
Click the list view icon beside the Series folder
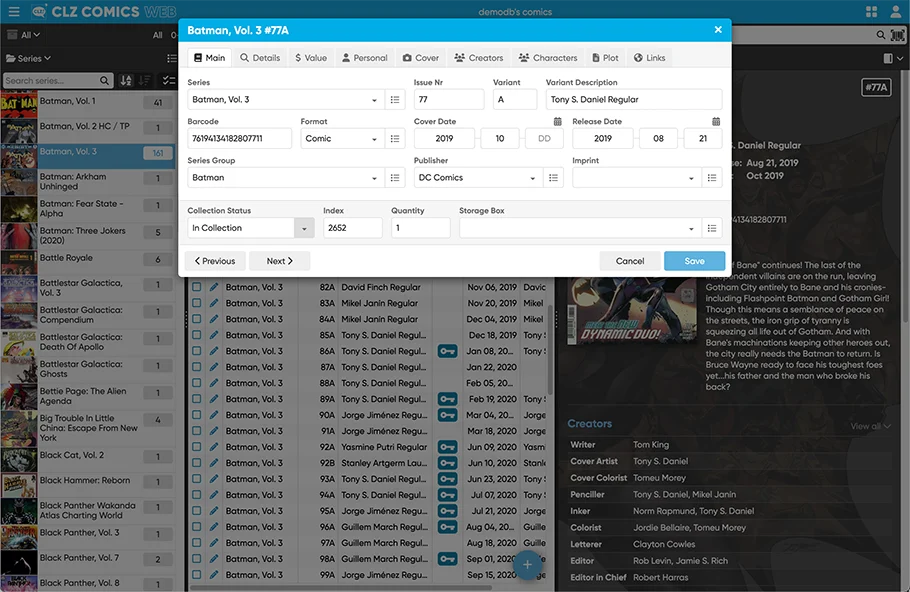[171, 58]
